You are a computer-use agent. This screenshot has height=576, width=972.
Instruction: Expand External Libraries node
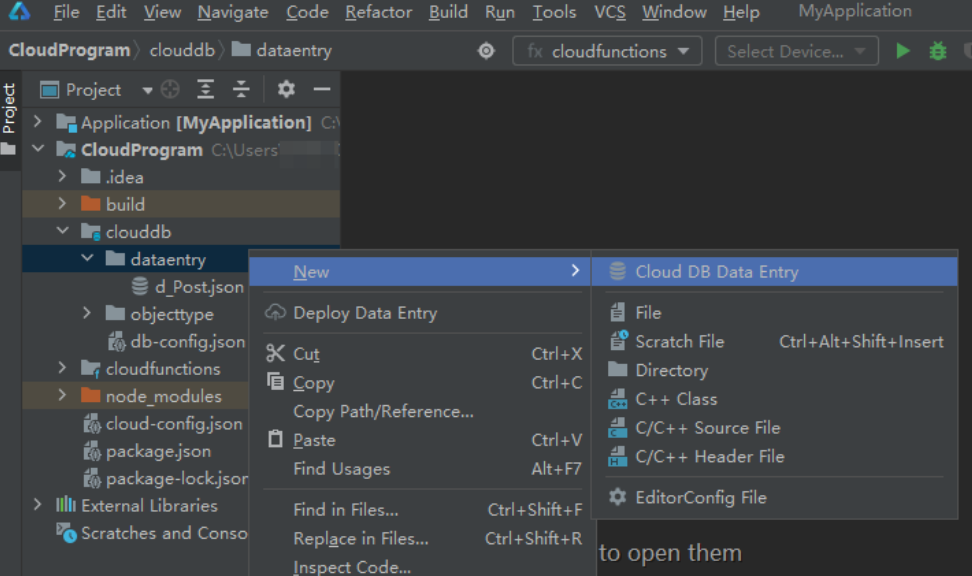pyautogui.click(x=37, y=504)
